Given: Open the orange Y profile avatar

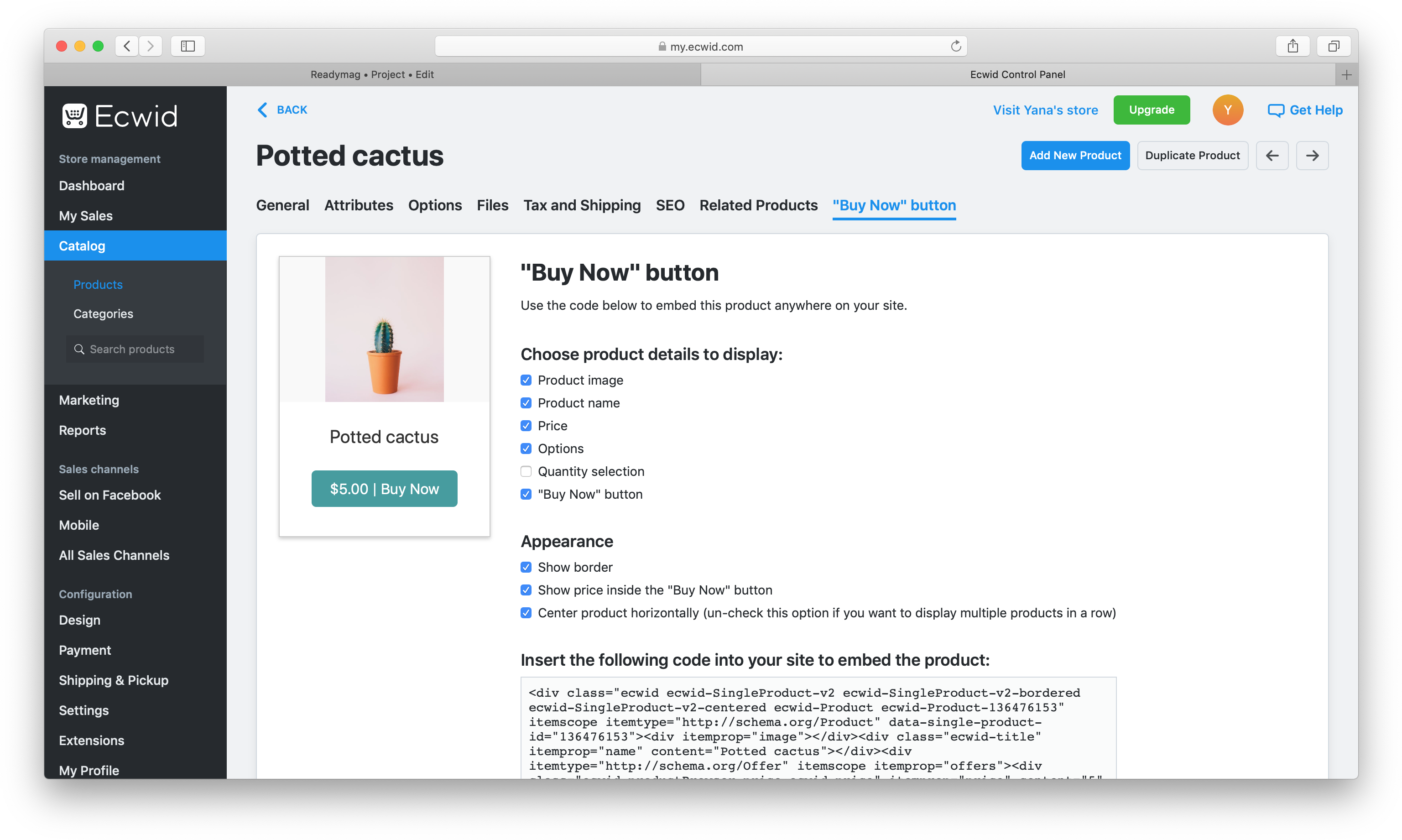Looking at the screenshot, I should pos(1227,110).
